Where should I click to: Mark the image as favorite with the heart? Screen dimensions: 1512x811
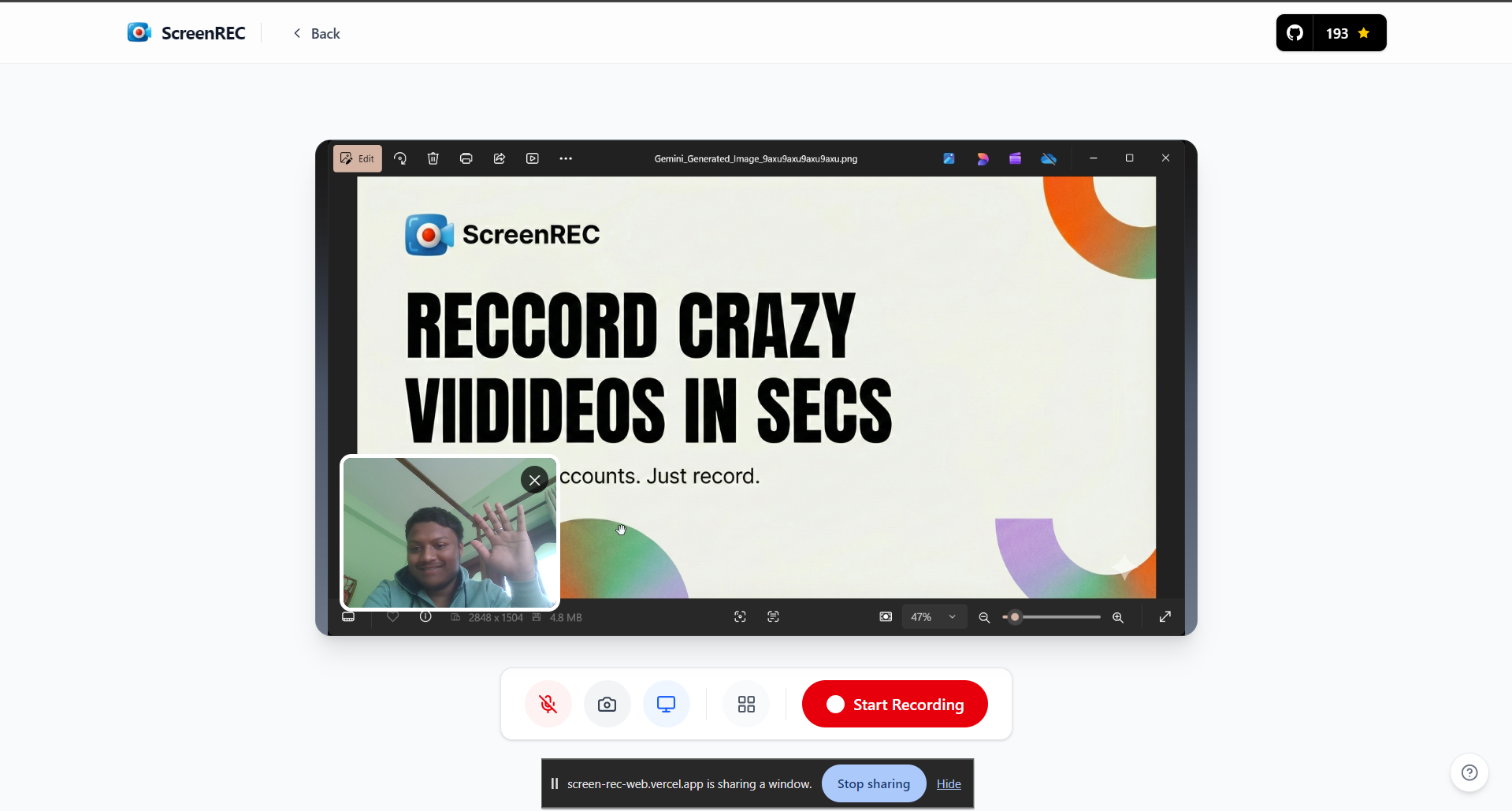(392, 617)
